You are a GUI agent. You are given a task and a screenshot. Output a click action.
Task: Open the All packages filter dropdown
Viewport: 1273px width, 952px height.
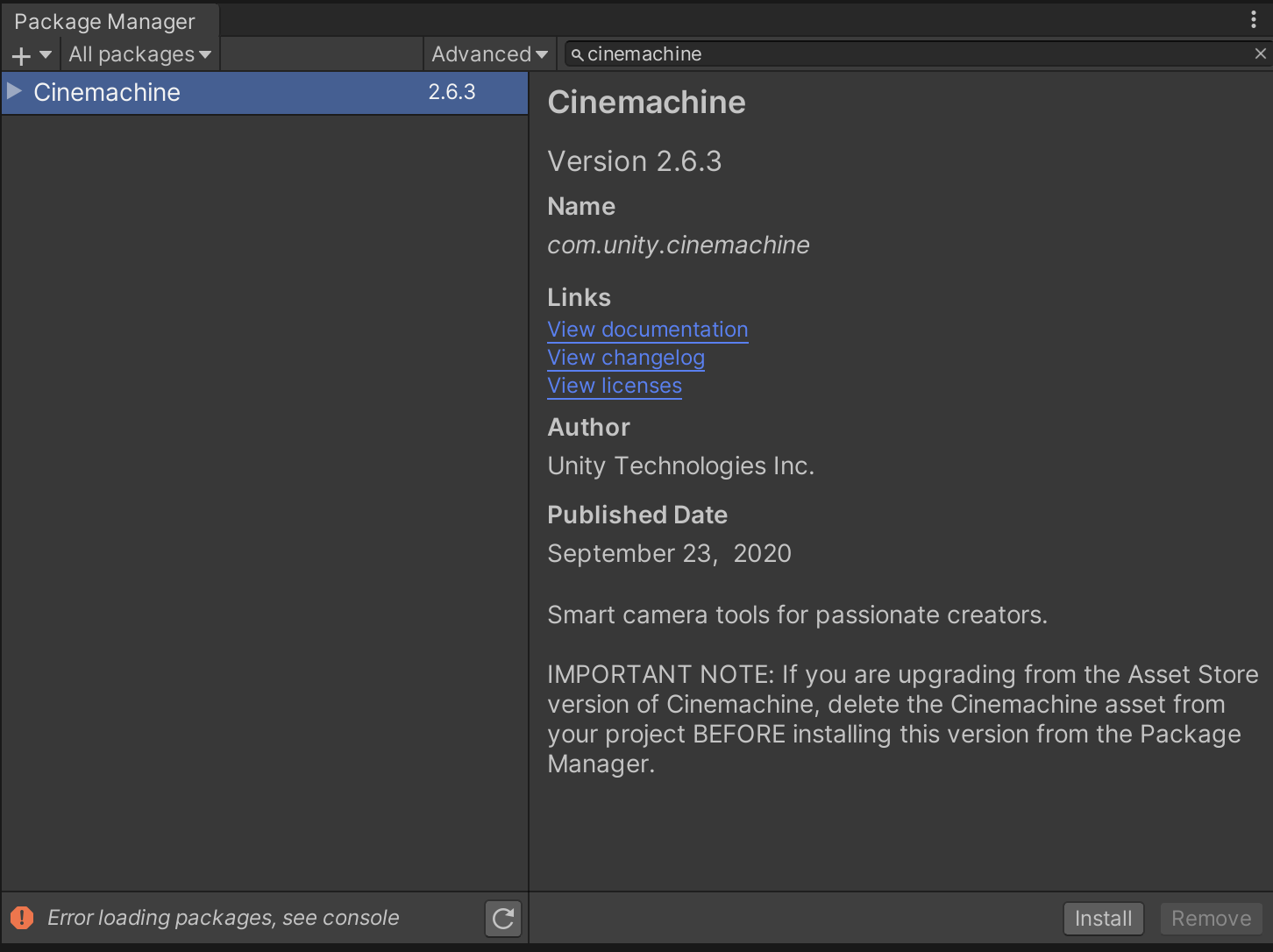[140, 54]
